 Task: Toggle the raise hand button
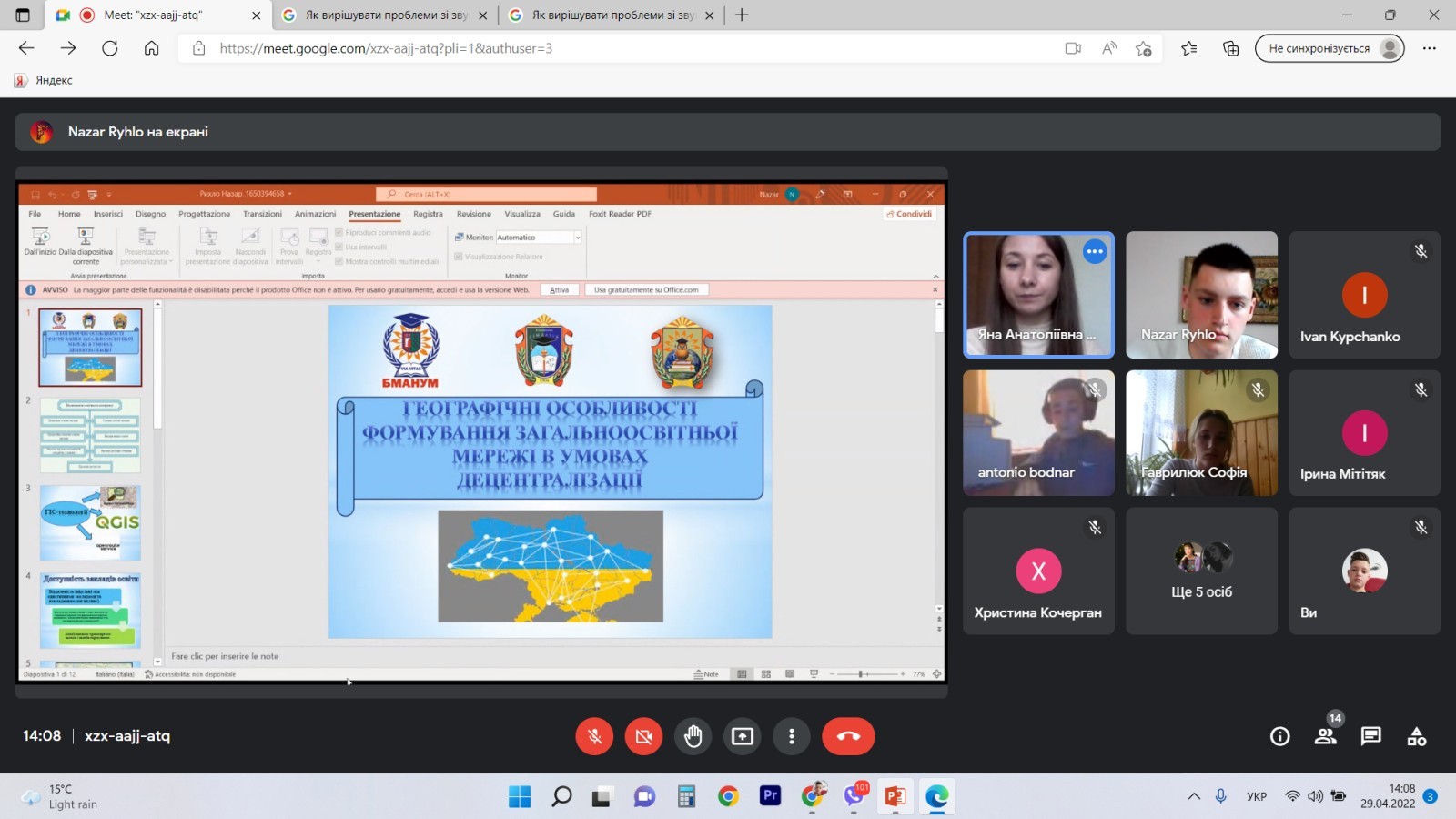click(693, 736)
